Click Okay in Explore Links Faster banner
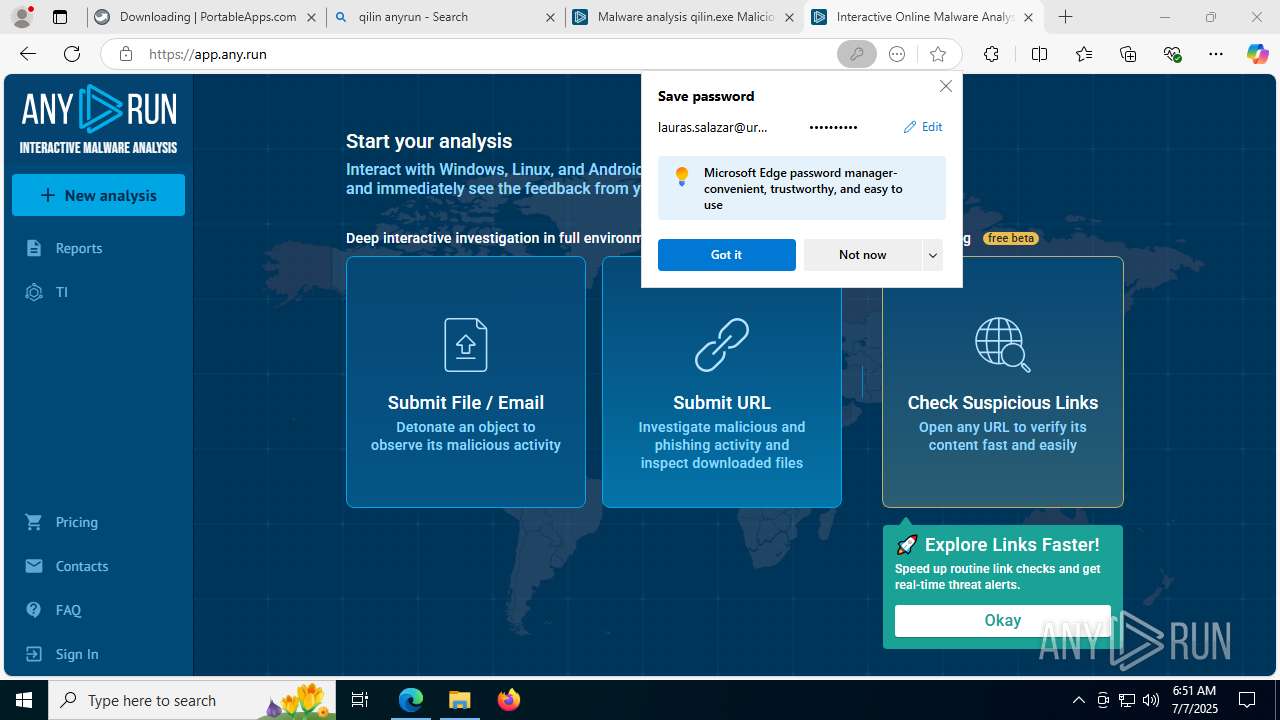 1002,620
